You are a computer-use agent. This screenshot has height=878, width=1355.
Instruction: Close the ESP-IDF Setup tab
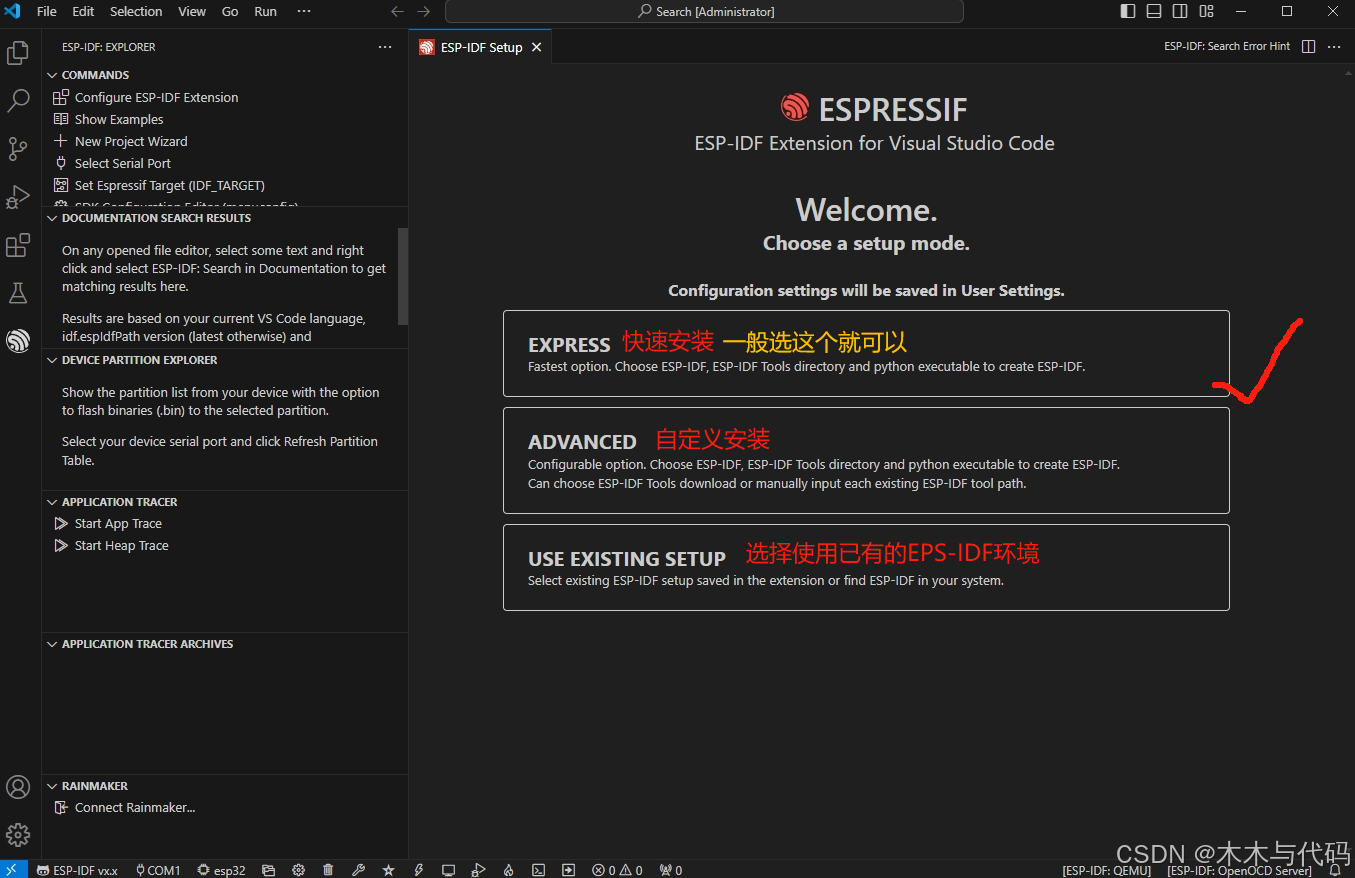537,47
